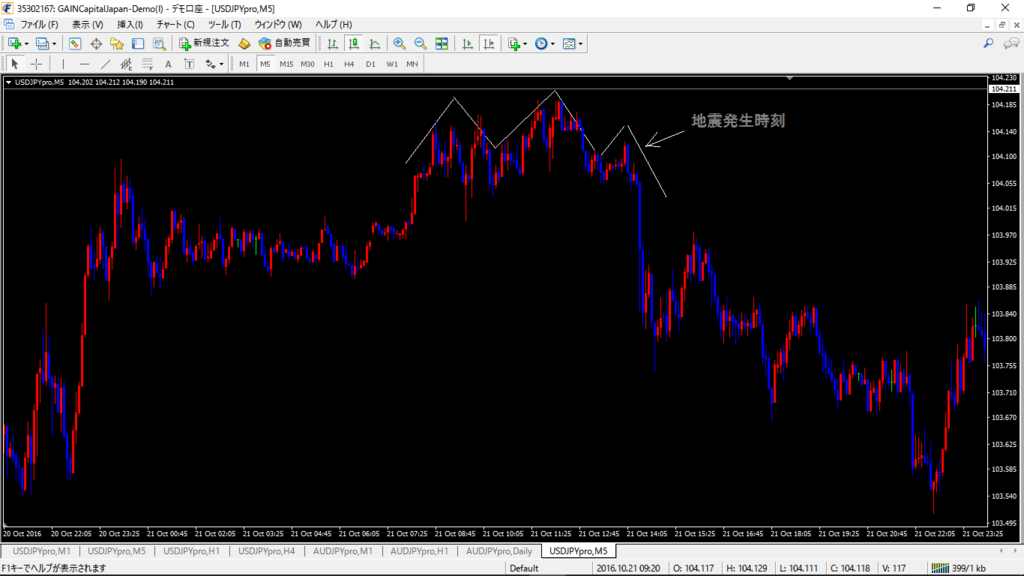Switch to the AUDJPYpro,Daily chart tab
The height and width of the screenshot is (576, 1024).
click(x=499, y=551)
